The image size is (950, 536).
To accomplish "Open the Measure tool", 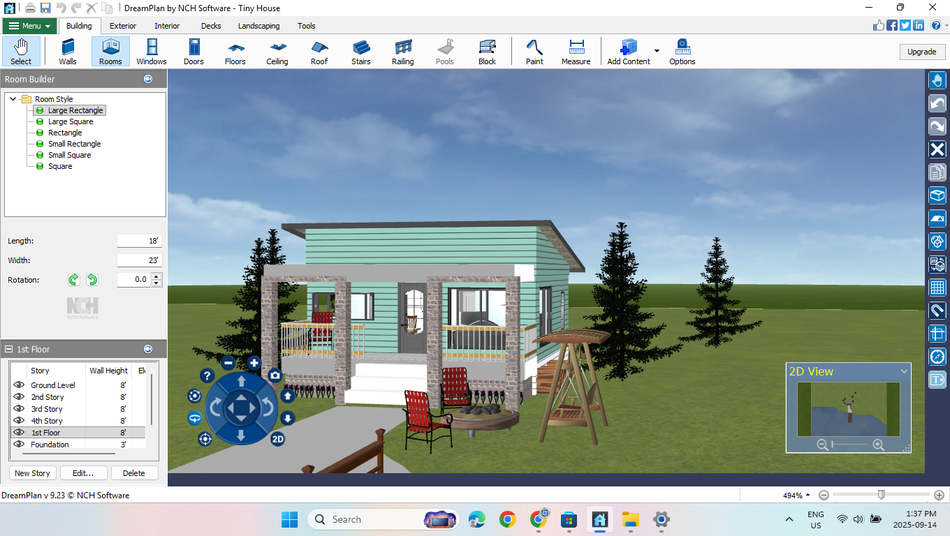I will point(576,51).
